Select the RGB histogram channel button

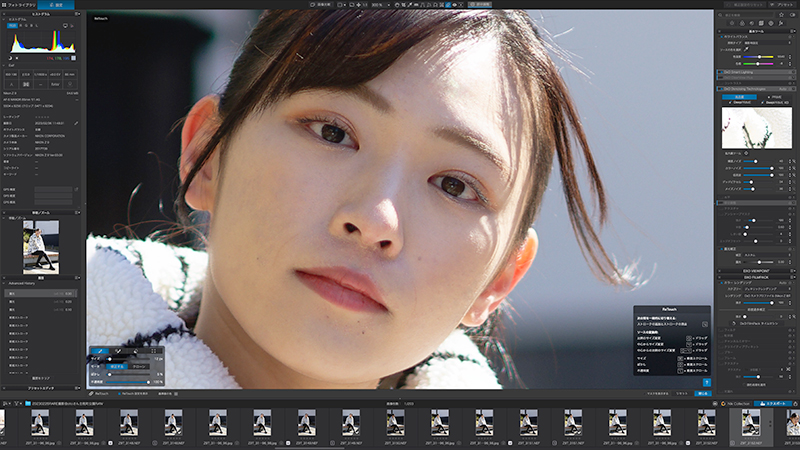coord(12,25)
